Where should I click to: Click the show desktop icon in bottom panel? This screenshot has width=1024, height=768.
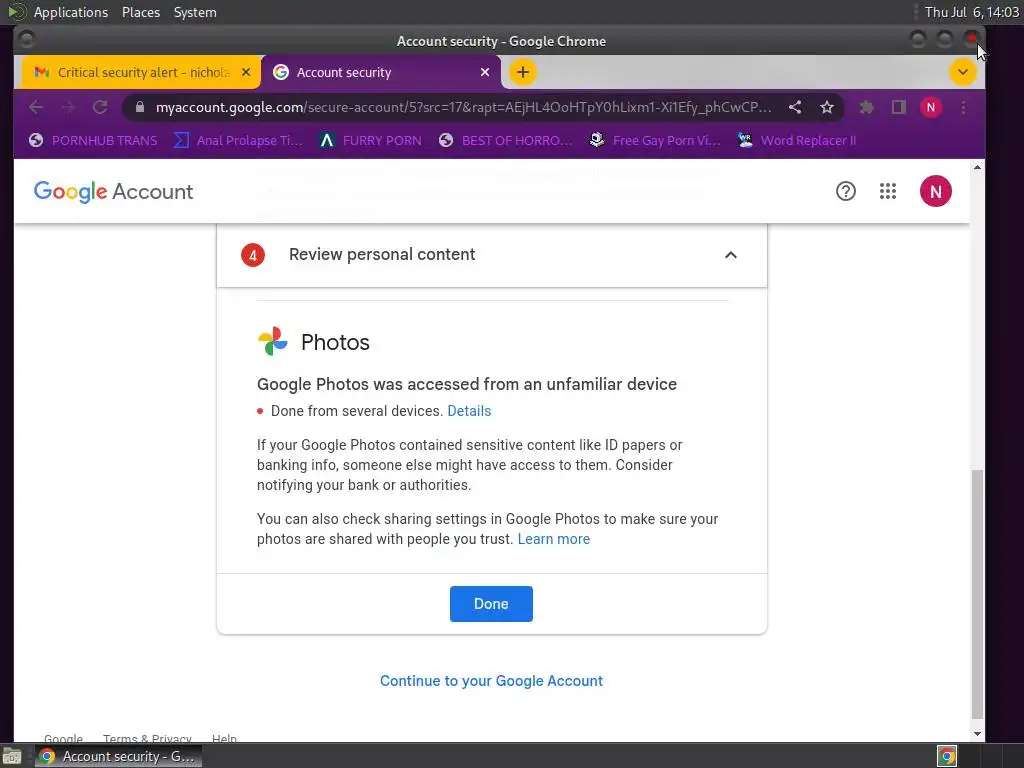pos(12,756)
